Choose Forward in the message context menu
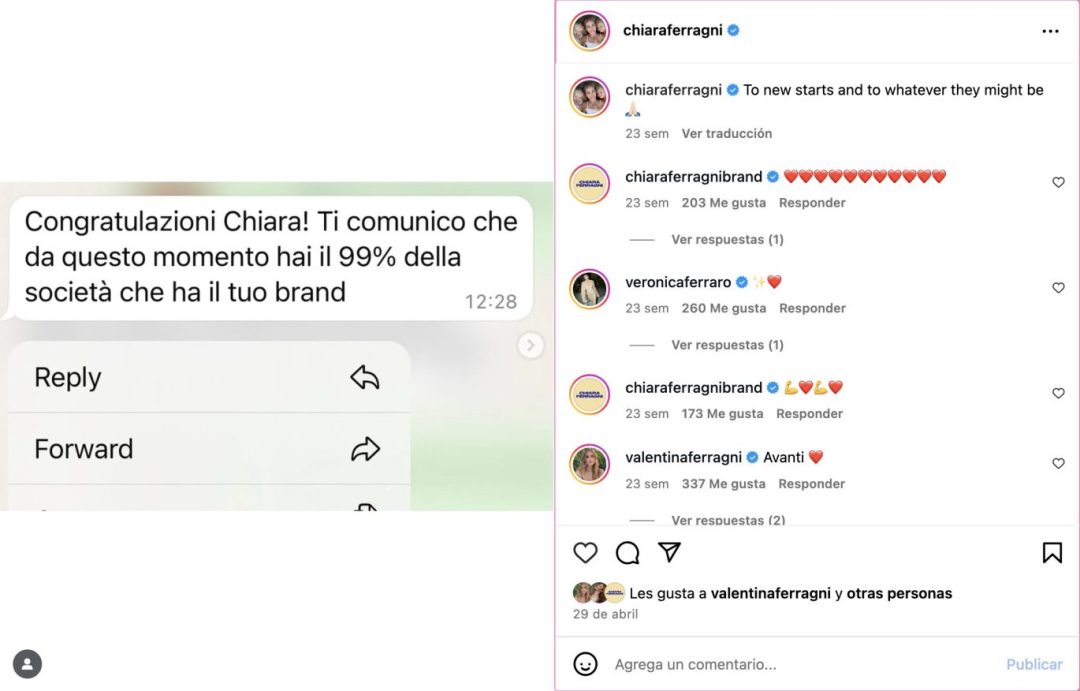Viewport: 1080px width, 691px height. (x=209, y=449)
